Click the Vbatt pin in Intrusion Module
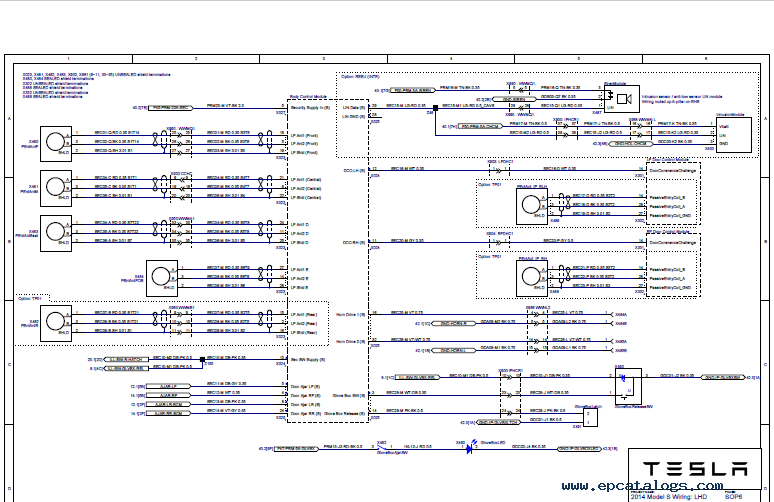 tap(724, 126)
